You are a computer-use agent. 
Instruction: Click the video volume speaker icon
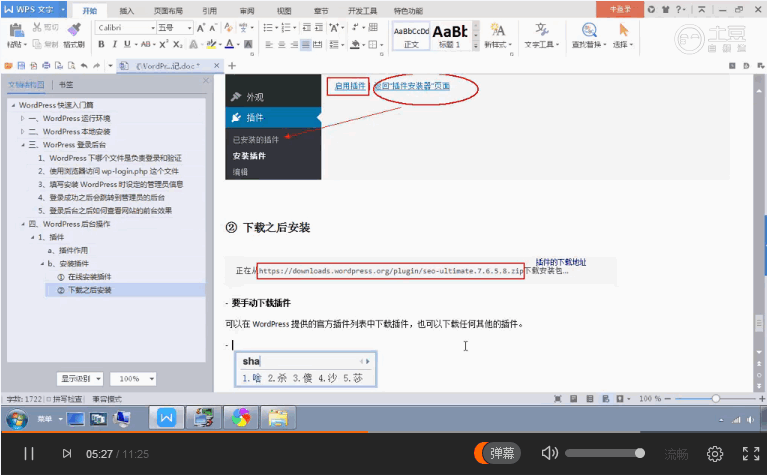coord(549,453)
